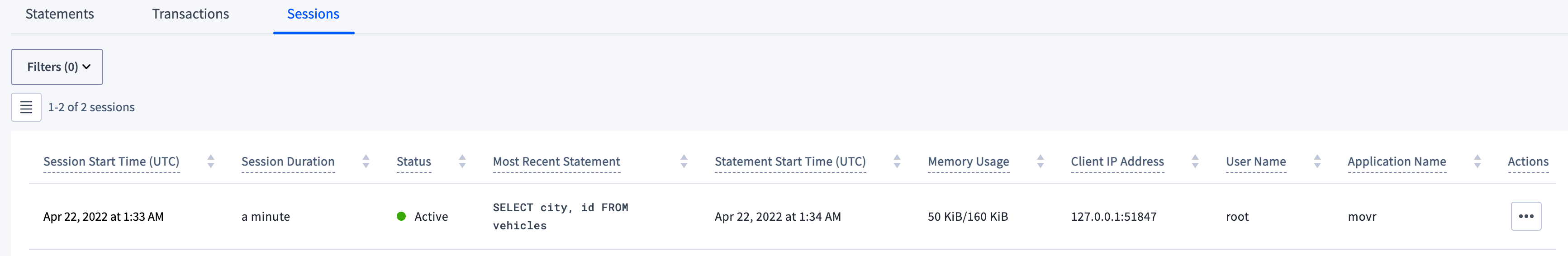Click sort arrows beside Status column
Image resolution: width=1568 pixels, height=256 pixels.
coord(462,161)
